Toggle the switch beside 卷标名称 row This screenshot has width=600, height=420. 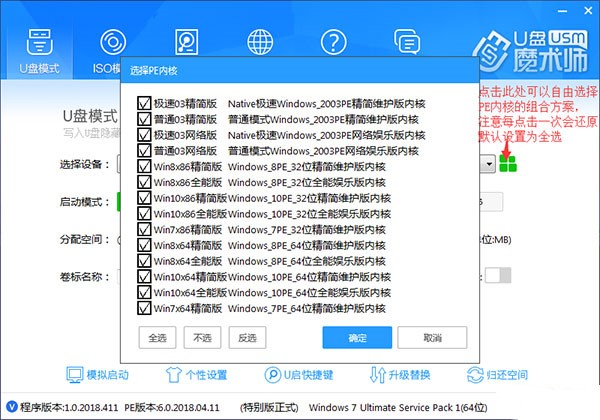[x=498, y=275]
